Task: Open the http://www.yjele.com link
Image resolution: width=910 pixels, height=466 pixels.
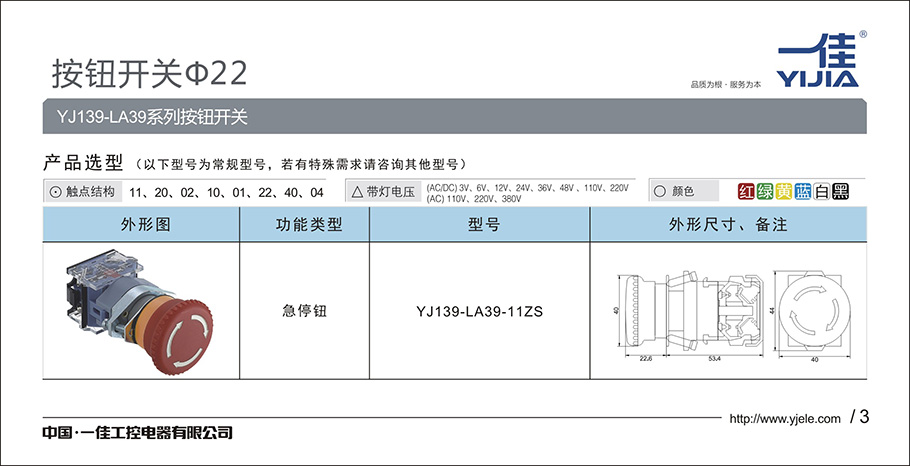Action: click(784, 419)
